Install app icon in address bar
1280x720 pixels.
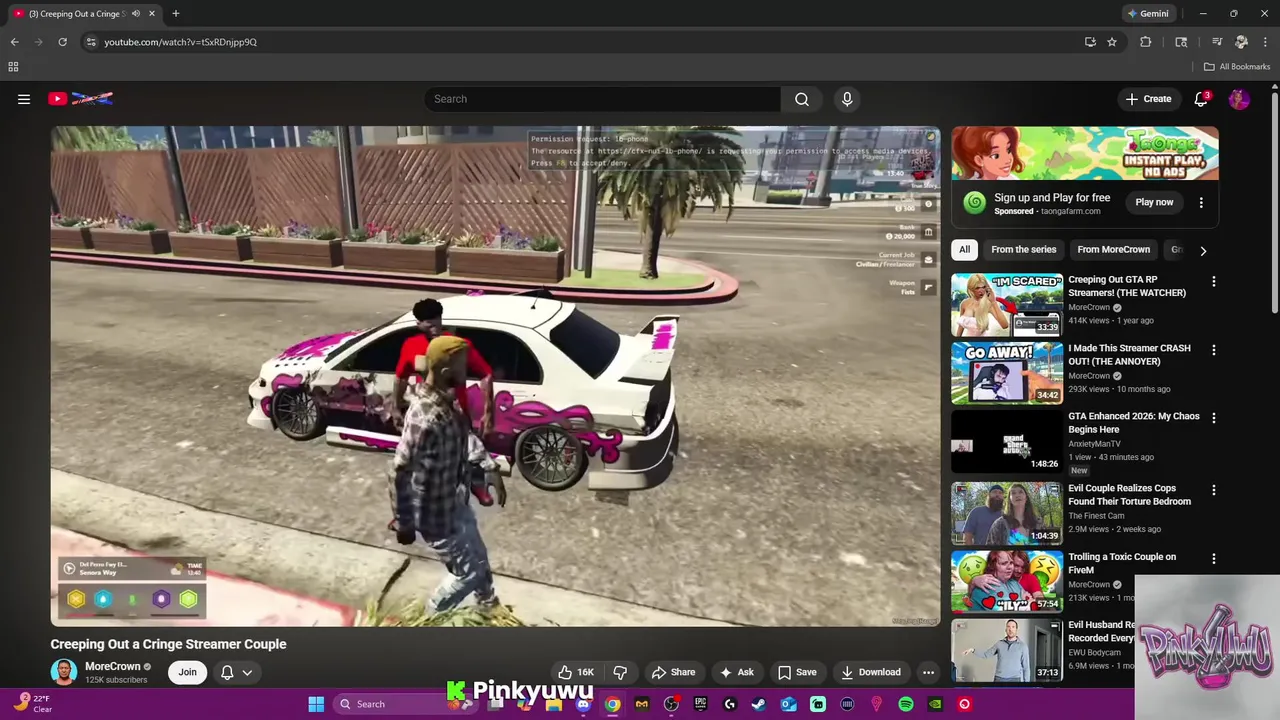(x=1090, y=42)
